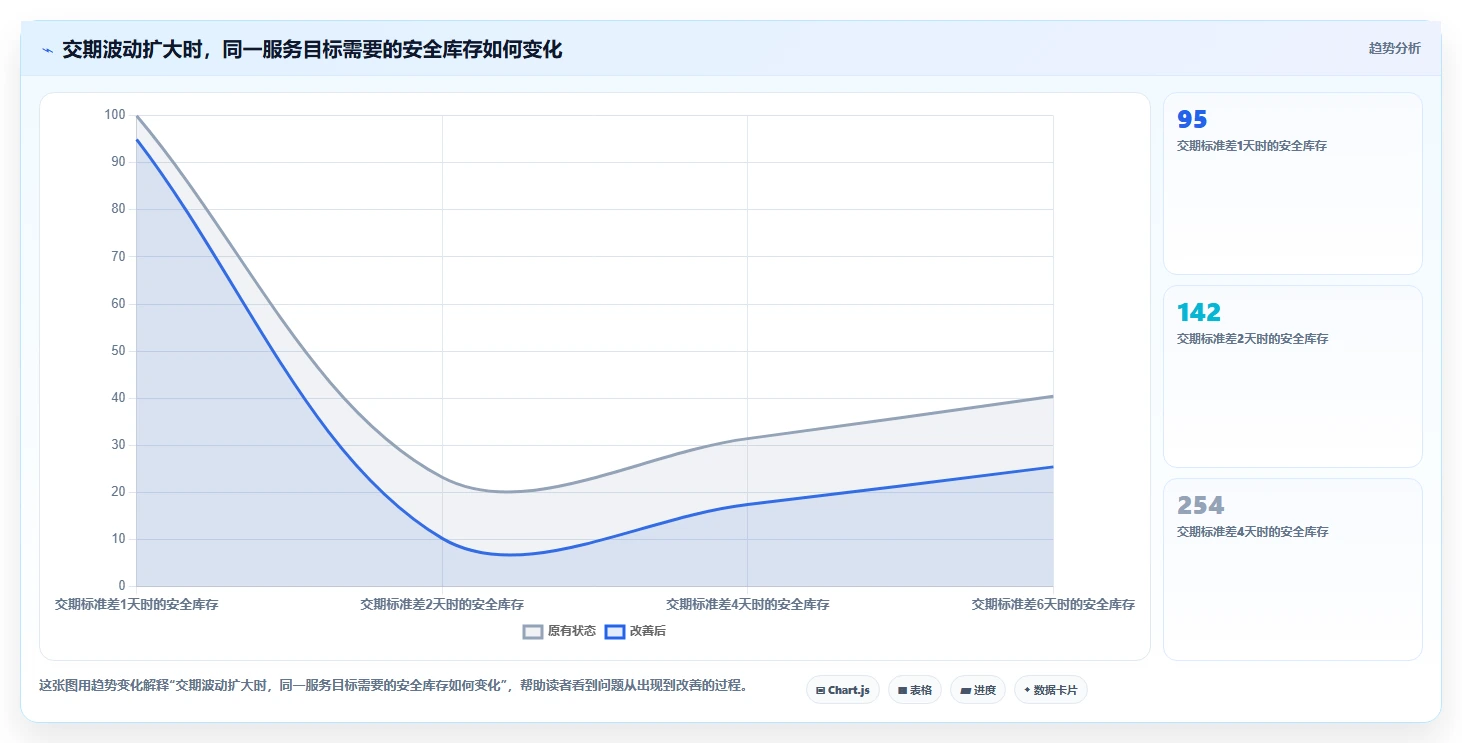Click the 表格 tag icon
This screenshot has width=1462, height=743.
(x=902, y=690)
